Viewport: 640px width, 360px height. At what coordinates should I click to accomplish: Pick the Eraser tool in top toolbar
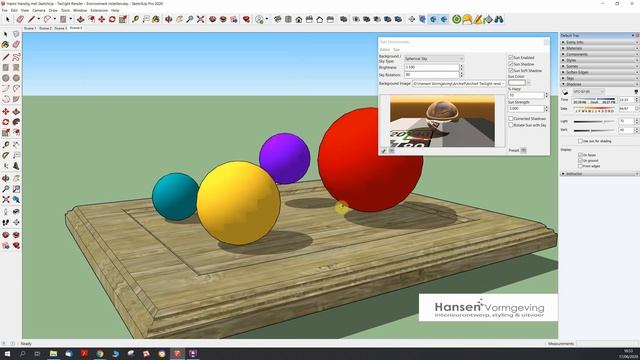point(20,19)
